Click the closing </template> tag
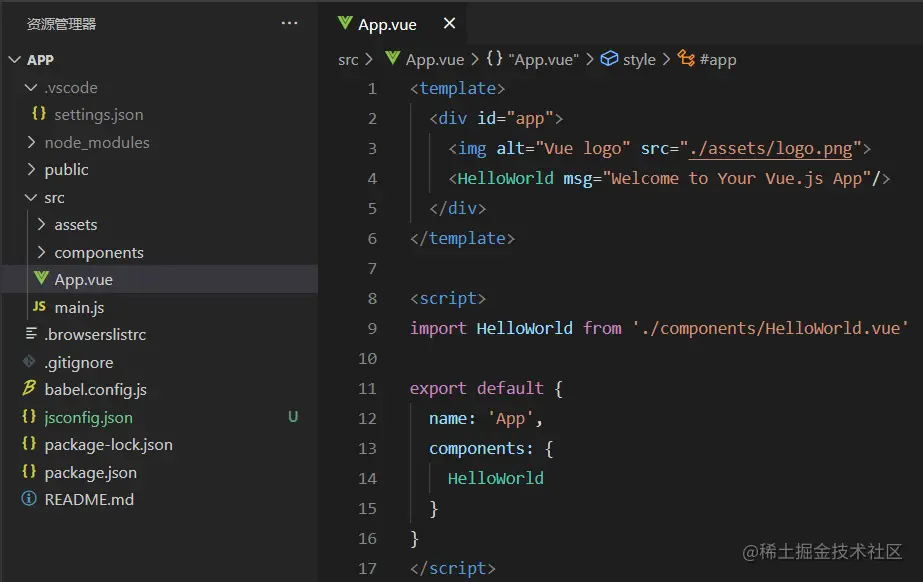This screenshot has height=582, width=923. (462, 238)
